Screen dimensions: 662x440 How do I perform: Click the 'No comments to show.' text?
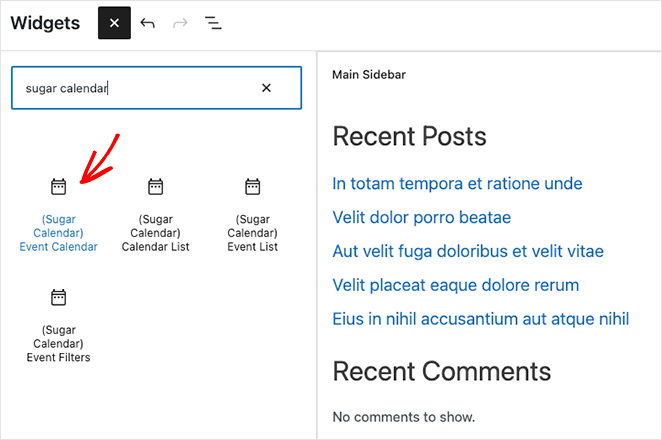(404, 417)
